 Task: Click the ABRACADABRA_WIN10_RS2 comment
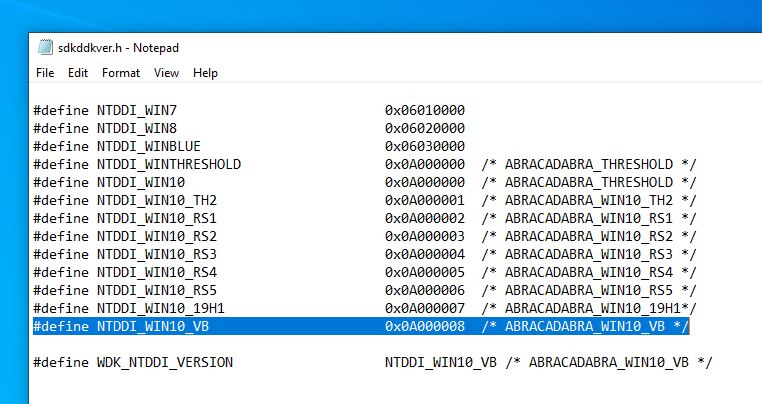[589, 236]
